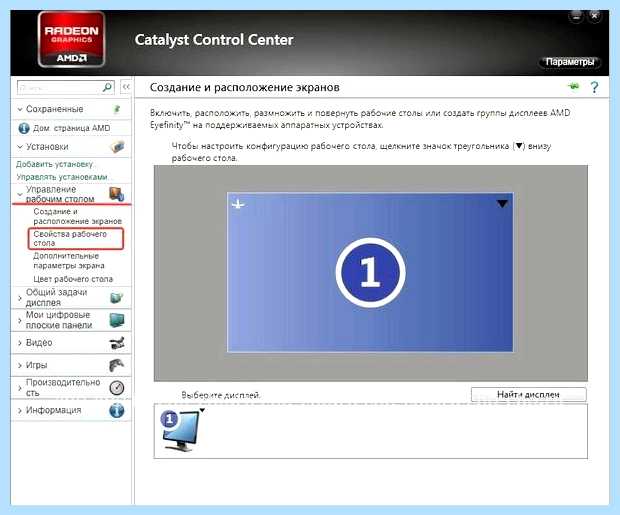Image resolution: width=620 pixels, height=515 pixels.
Task: Click the Производительность gauge icon
Action: [x=117, y=388]
